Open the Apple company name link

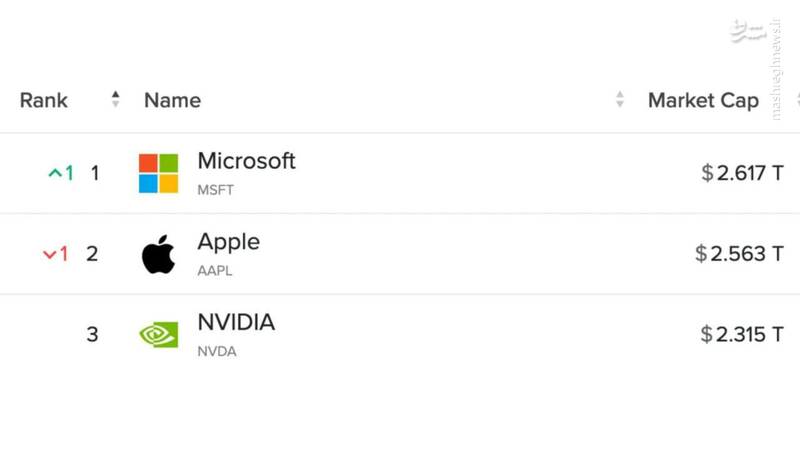tap(228, 242)
